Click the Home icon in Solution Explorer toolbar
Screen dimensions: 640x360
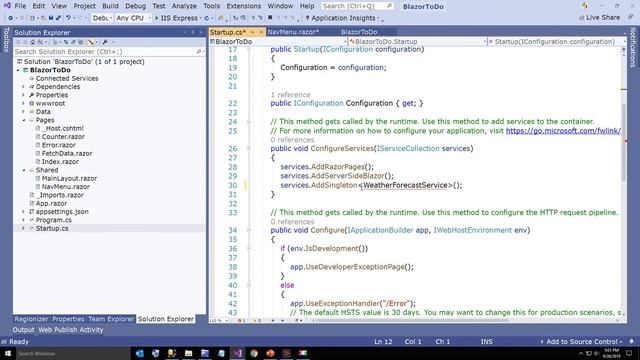pos(33,42)
